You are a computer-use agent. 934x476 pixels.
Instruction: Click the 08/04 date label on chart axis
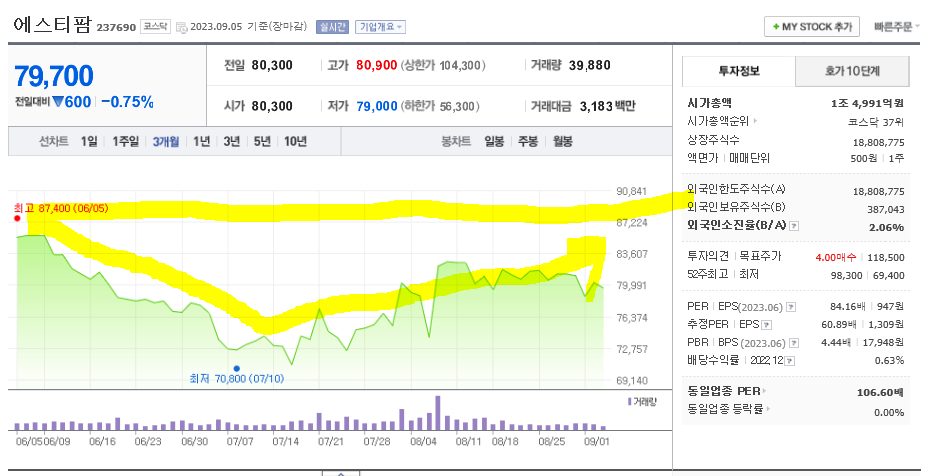point(423,441)
